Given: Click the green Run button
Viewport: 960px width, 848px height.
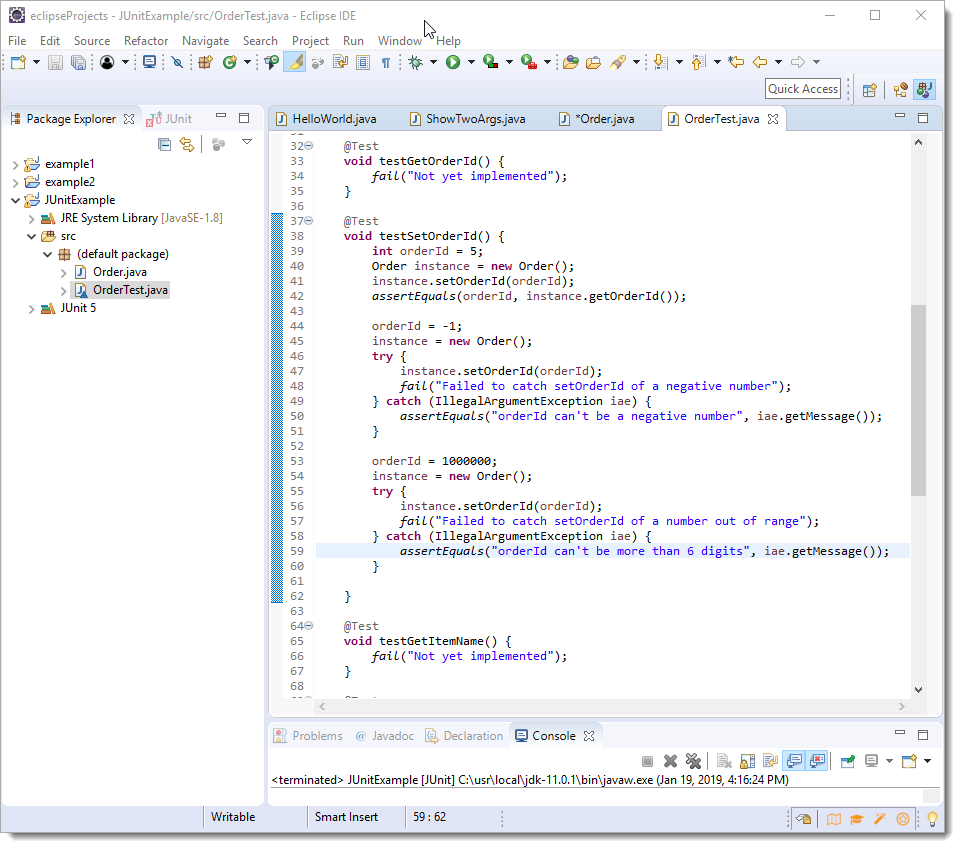Looking at the screenshot, I should tap(453, 62).
